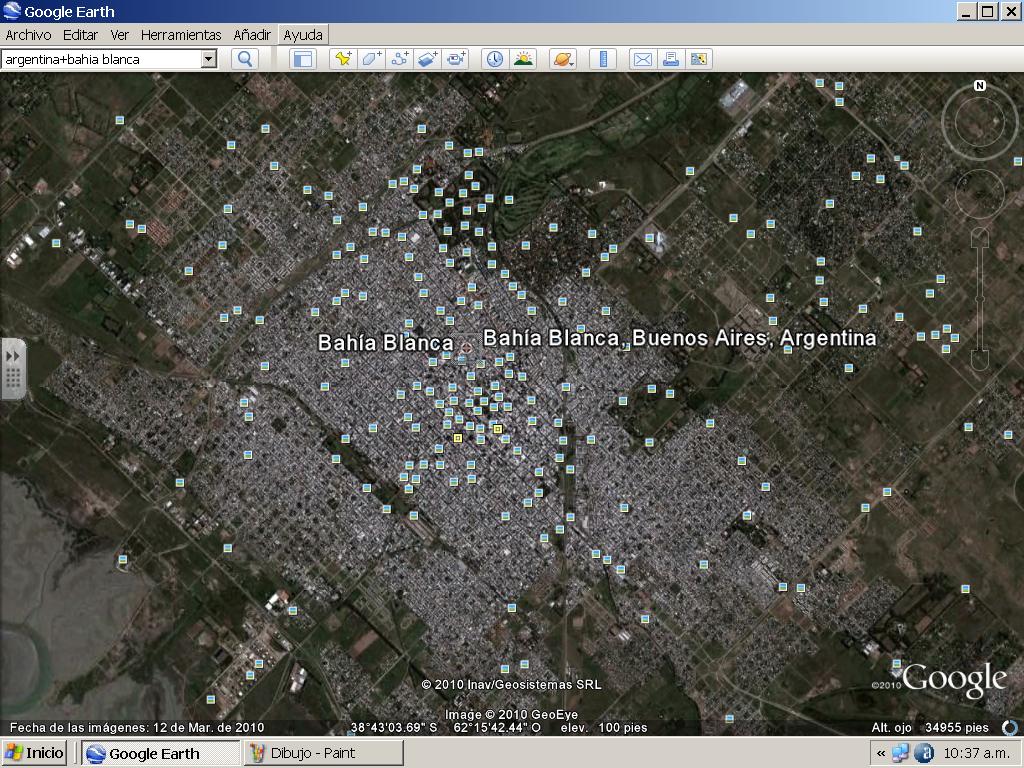
Task: Add a placemark with pushpin icon
Action: [x=343, y=59]
